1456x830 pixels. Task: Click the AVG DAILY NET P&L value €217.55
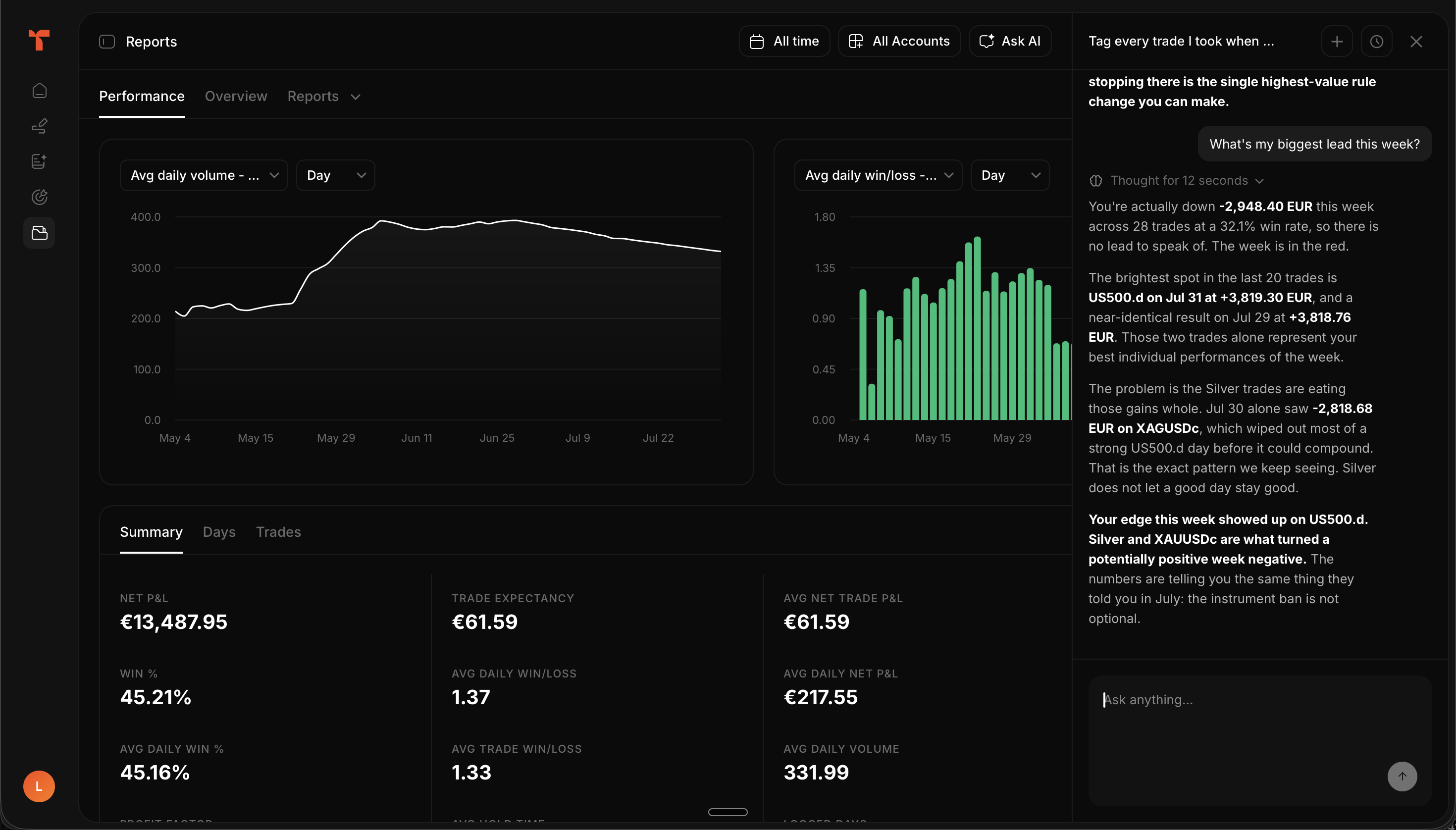[820, 697]
